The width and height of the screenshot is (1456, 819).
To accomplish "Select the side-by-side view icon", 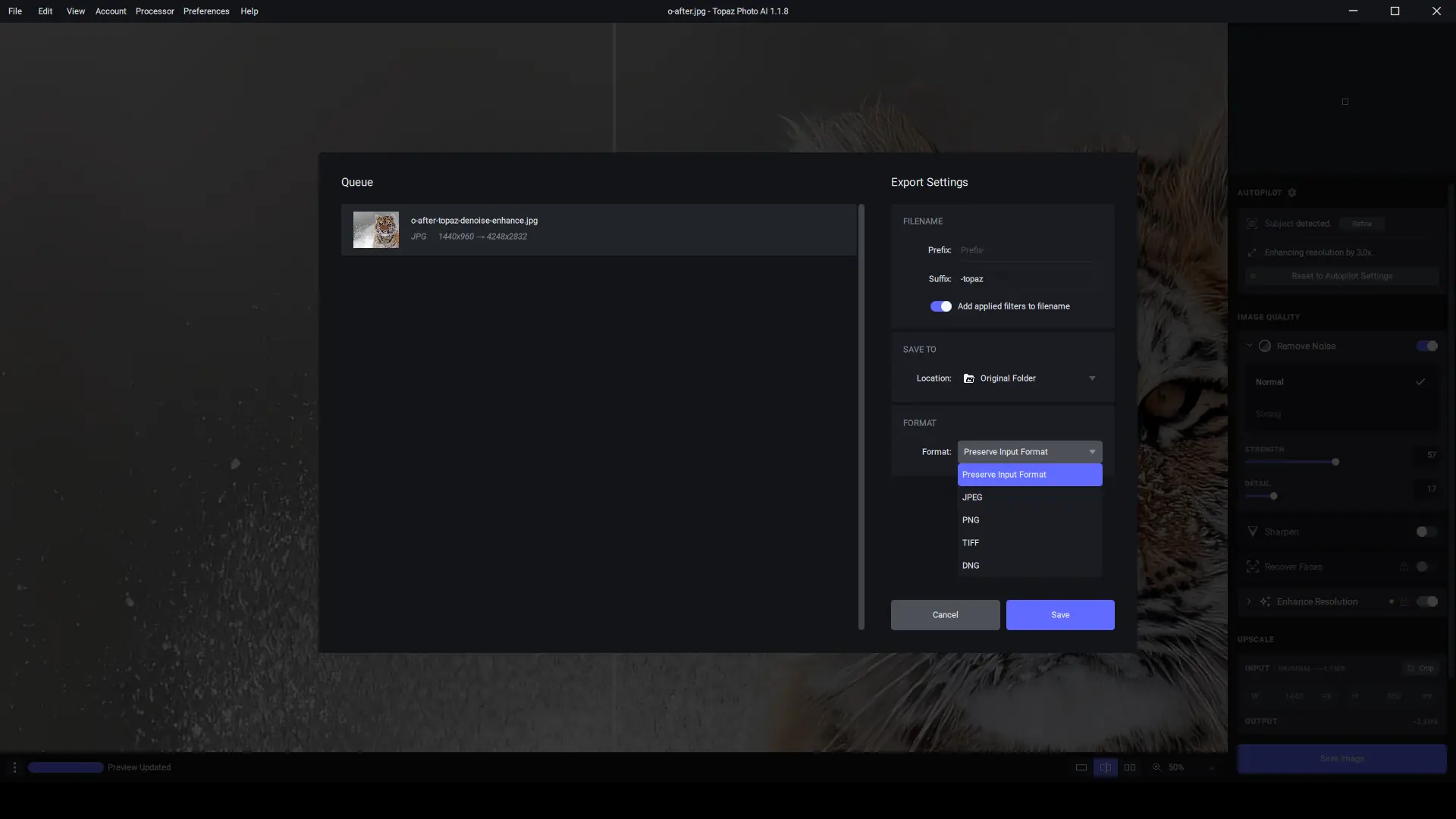I will [1130, 767].
